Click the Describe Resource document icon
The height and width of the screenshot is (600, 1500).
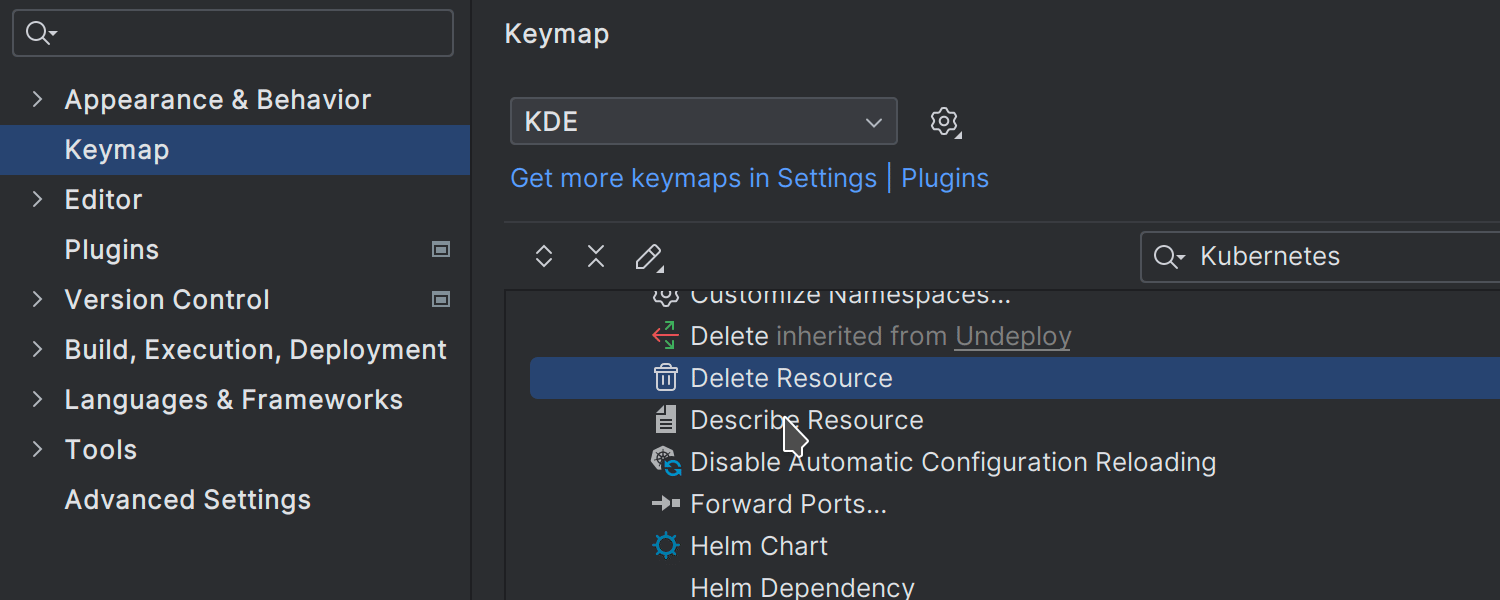[x=665, y=420]
